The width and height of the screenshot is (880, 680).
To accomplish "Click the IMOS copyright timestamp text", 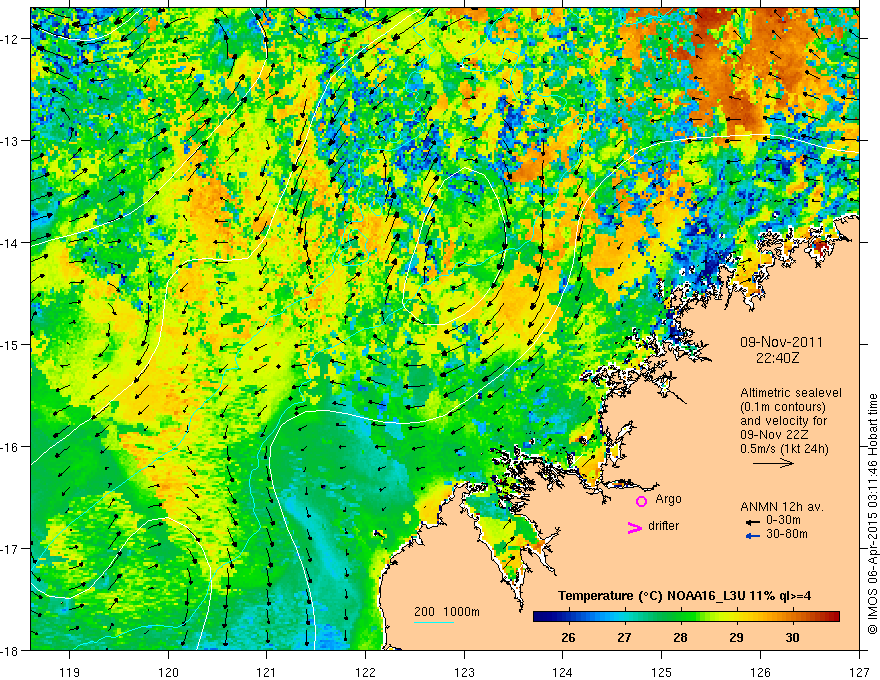I will click(x=873, y=513).
